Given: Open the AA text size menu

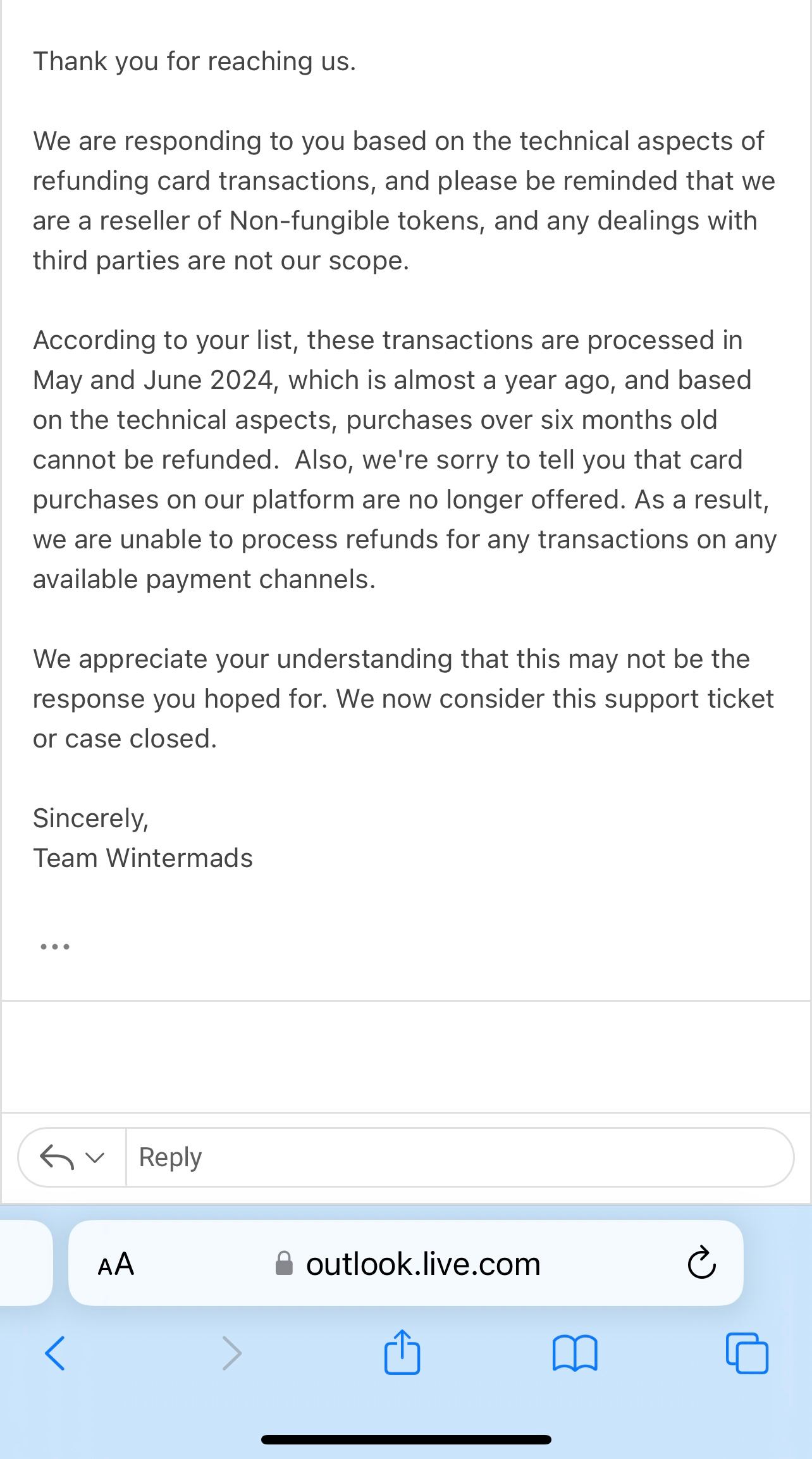Looking at the screenshot, I should (x=116, y=1264).
